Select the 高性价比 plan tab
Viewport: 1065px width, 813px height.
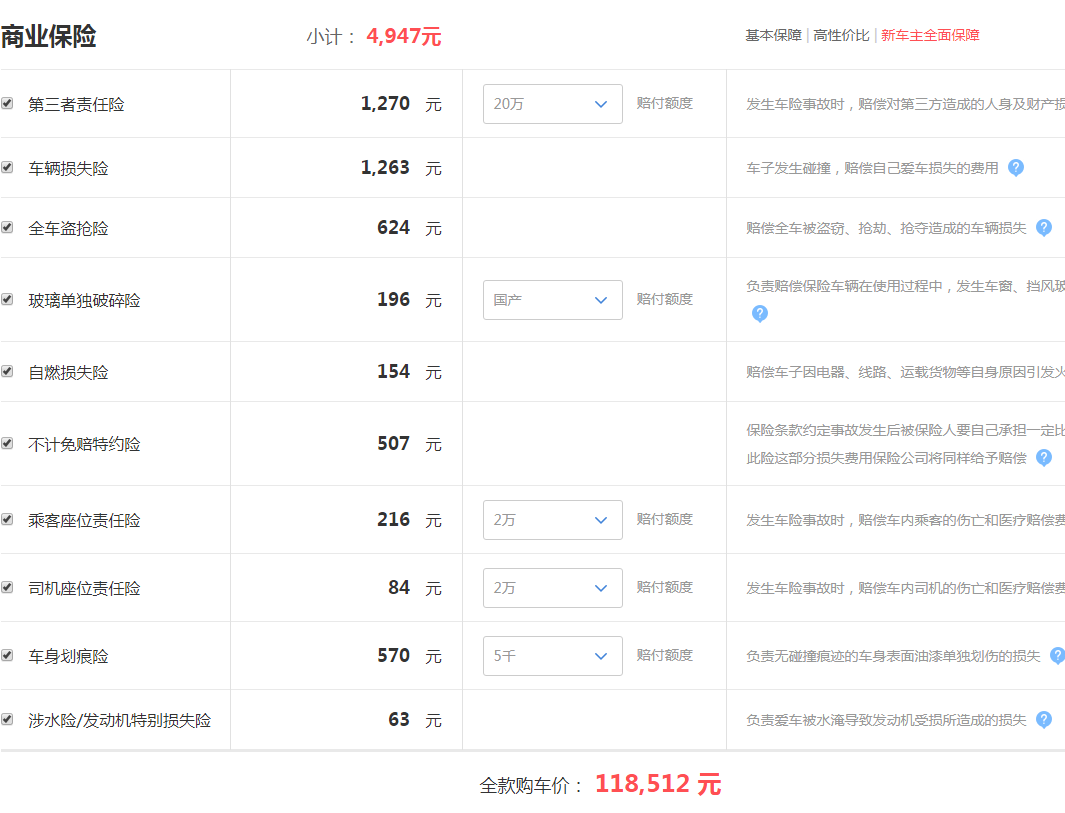pyautogui.click(x=841, y=35)
